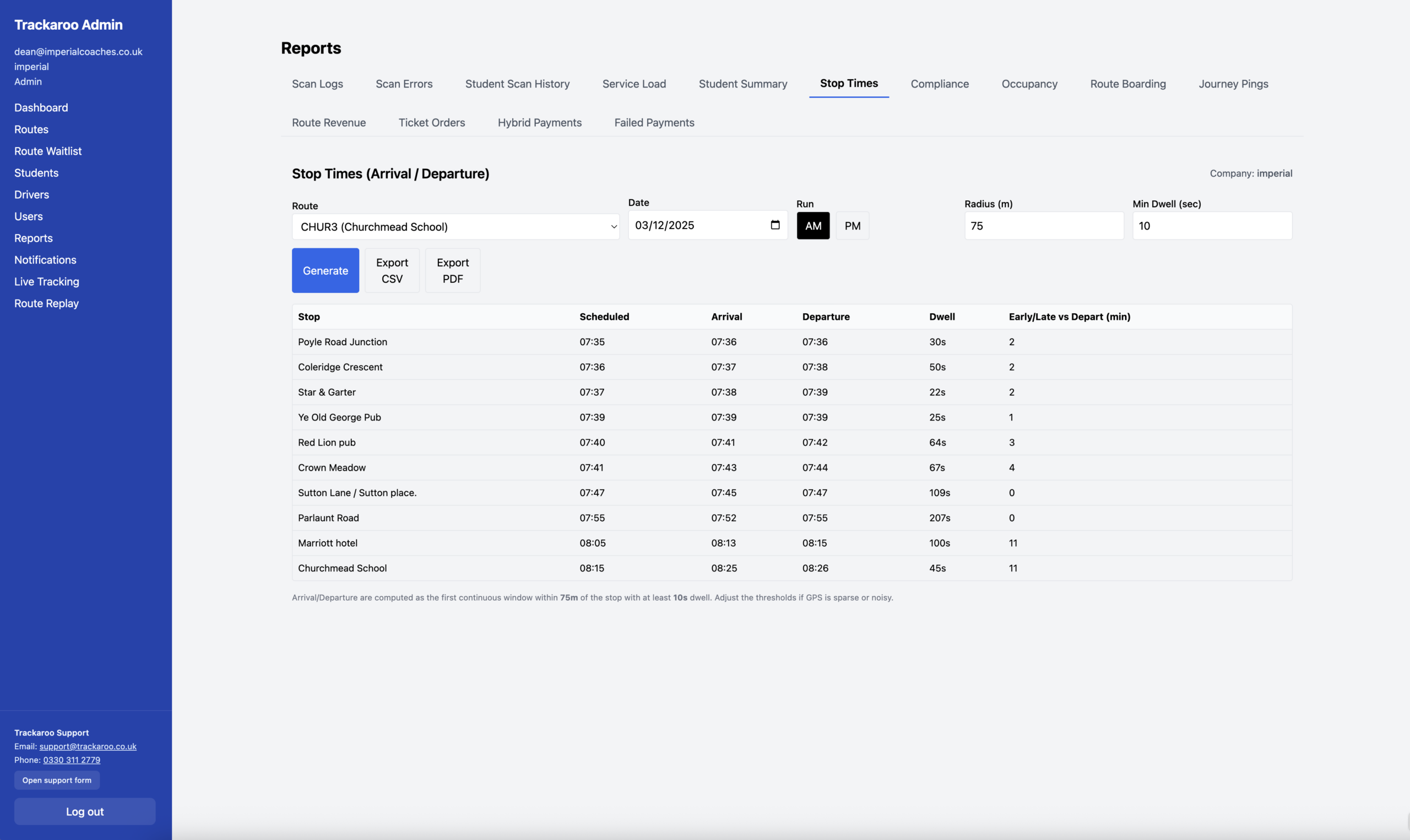Select the AM run toggle
1410x840 pixels.
812,226
